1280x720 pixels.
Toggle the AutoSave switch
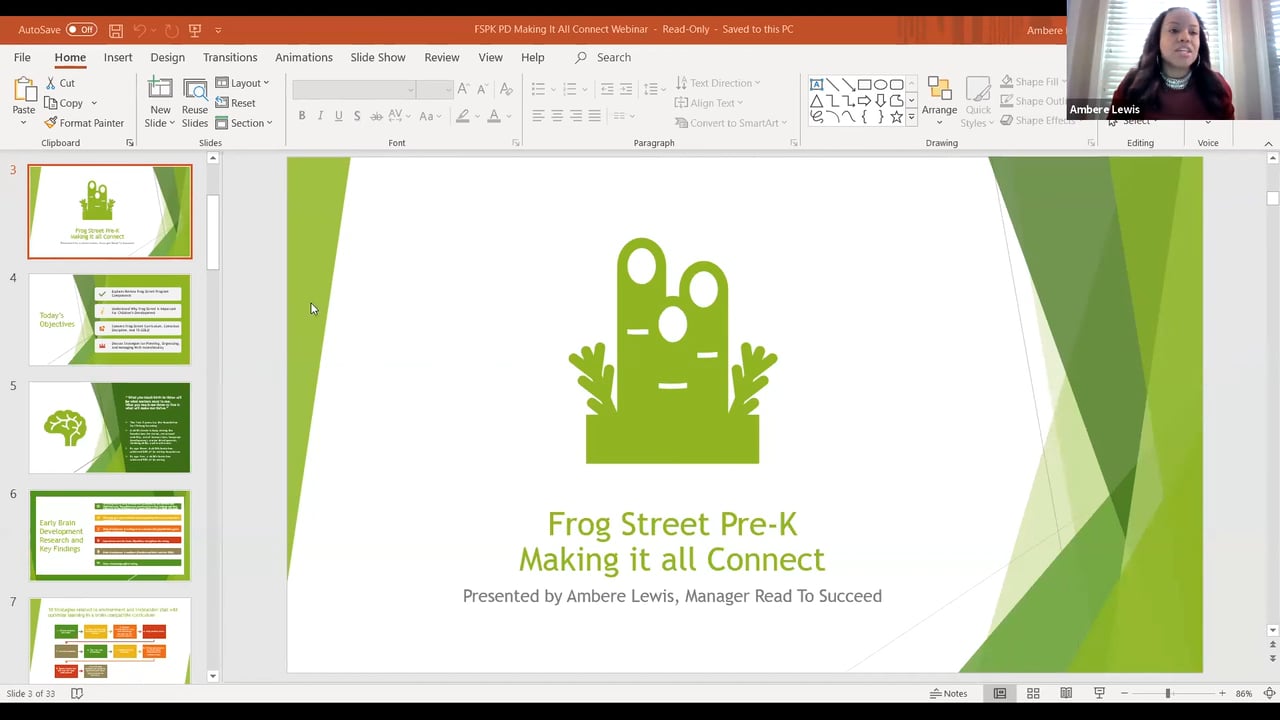coord(81,30)
